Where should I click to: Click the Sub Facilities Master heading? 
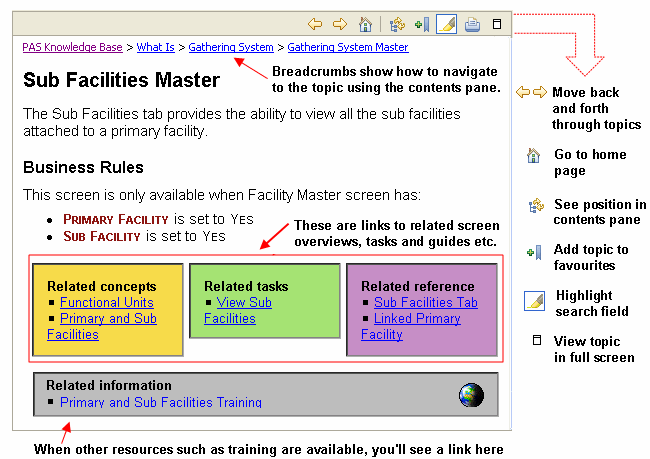121,80
